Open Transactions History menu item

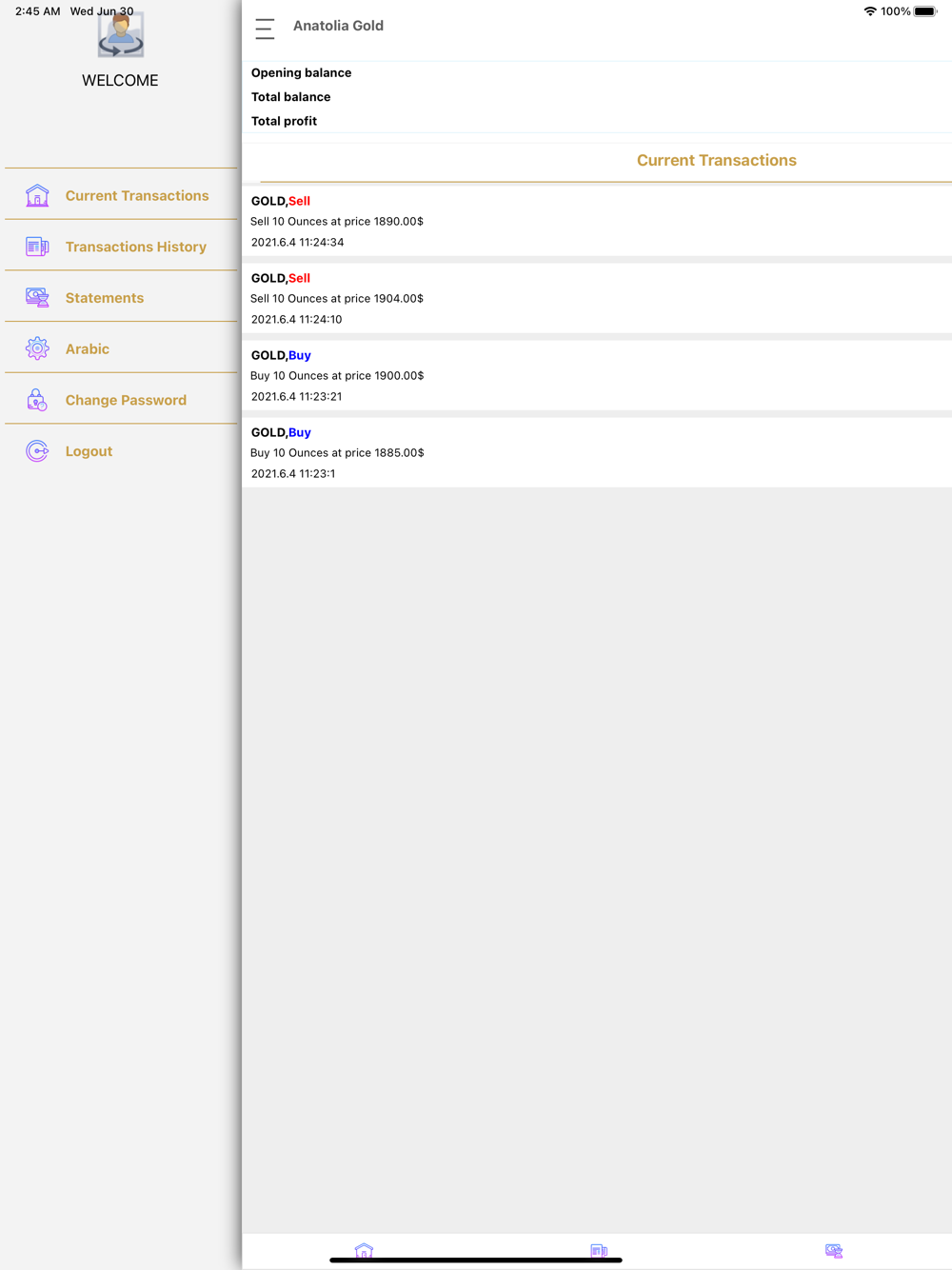tap(121, 247)
